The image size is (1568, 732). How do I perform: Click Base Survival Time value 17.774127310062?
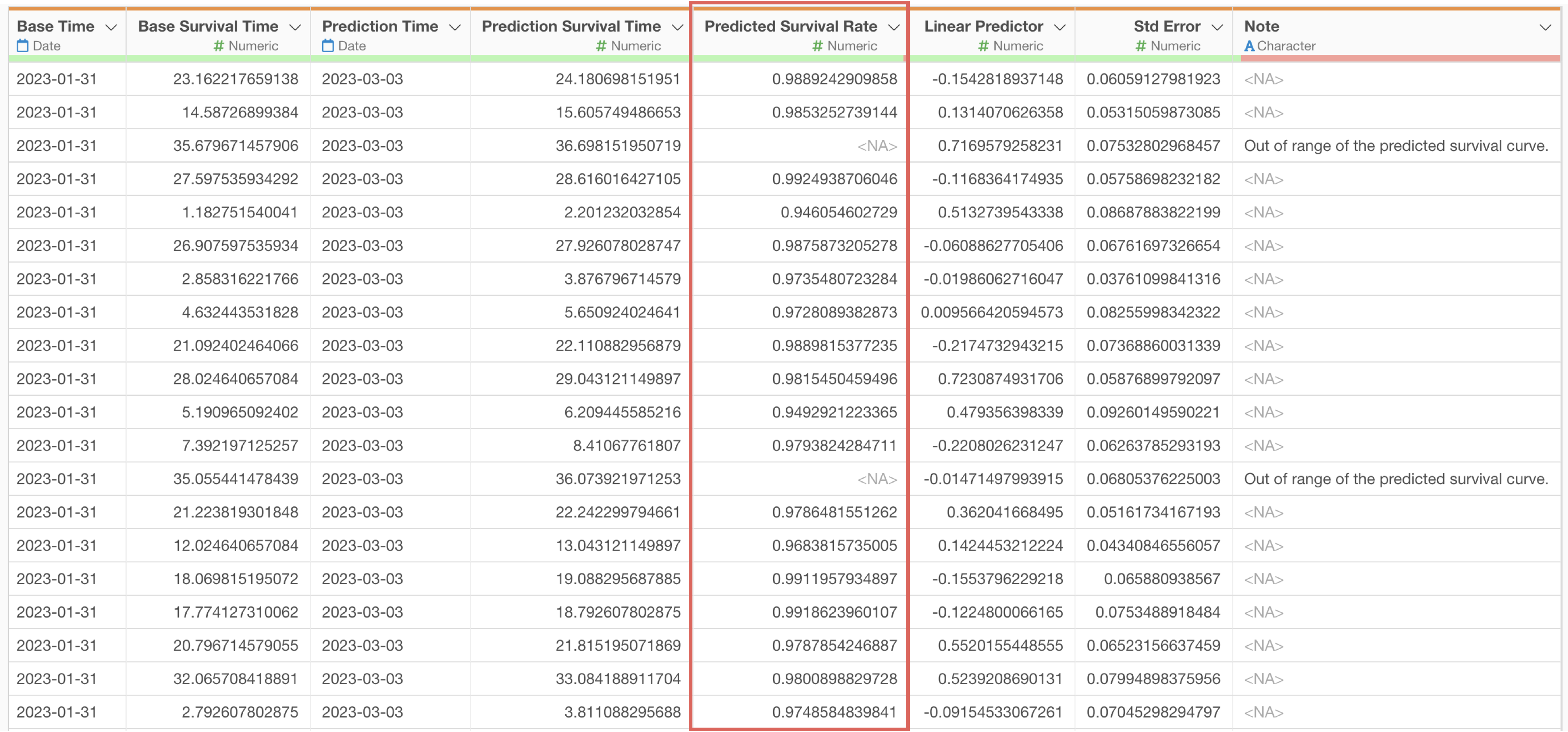236,613
